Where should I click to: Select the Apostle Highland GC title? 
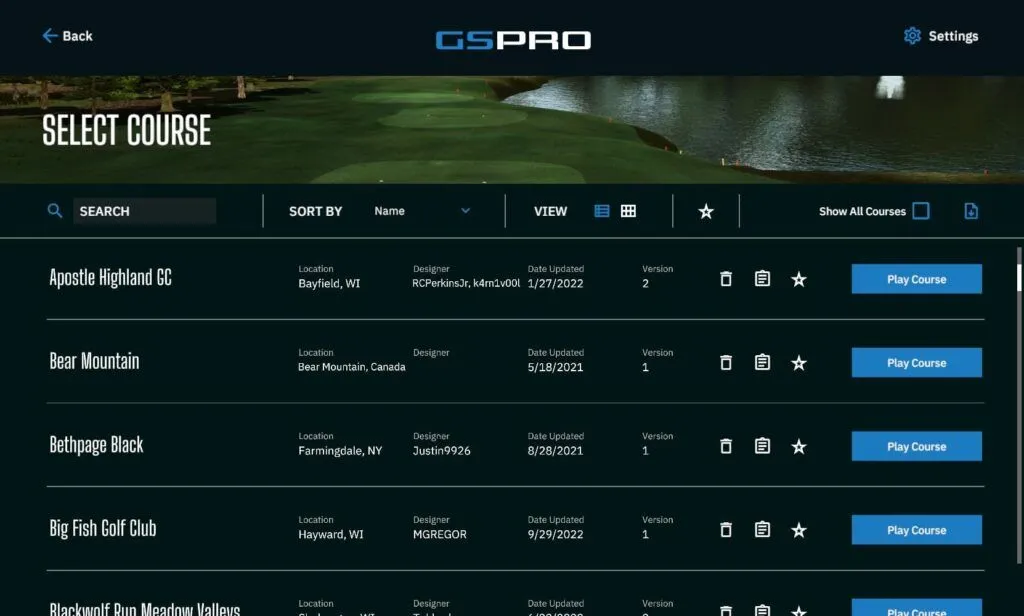pyautogui.click(x=110, y=278)
